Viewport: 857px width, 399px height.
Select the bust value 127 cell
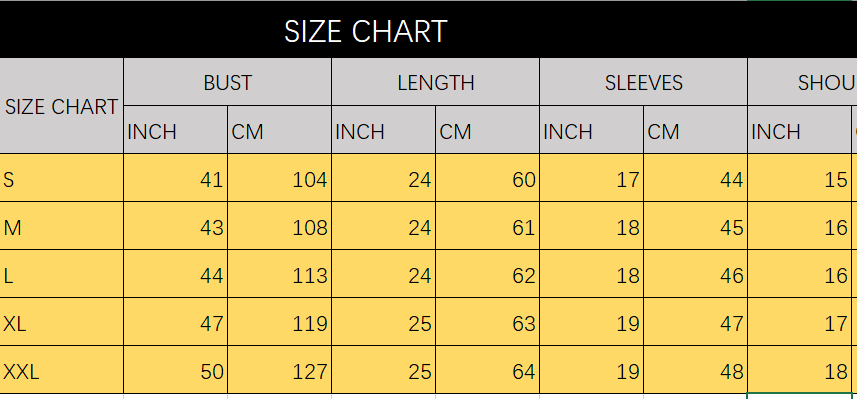(x=279, y=370)
